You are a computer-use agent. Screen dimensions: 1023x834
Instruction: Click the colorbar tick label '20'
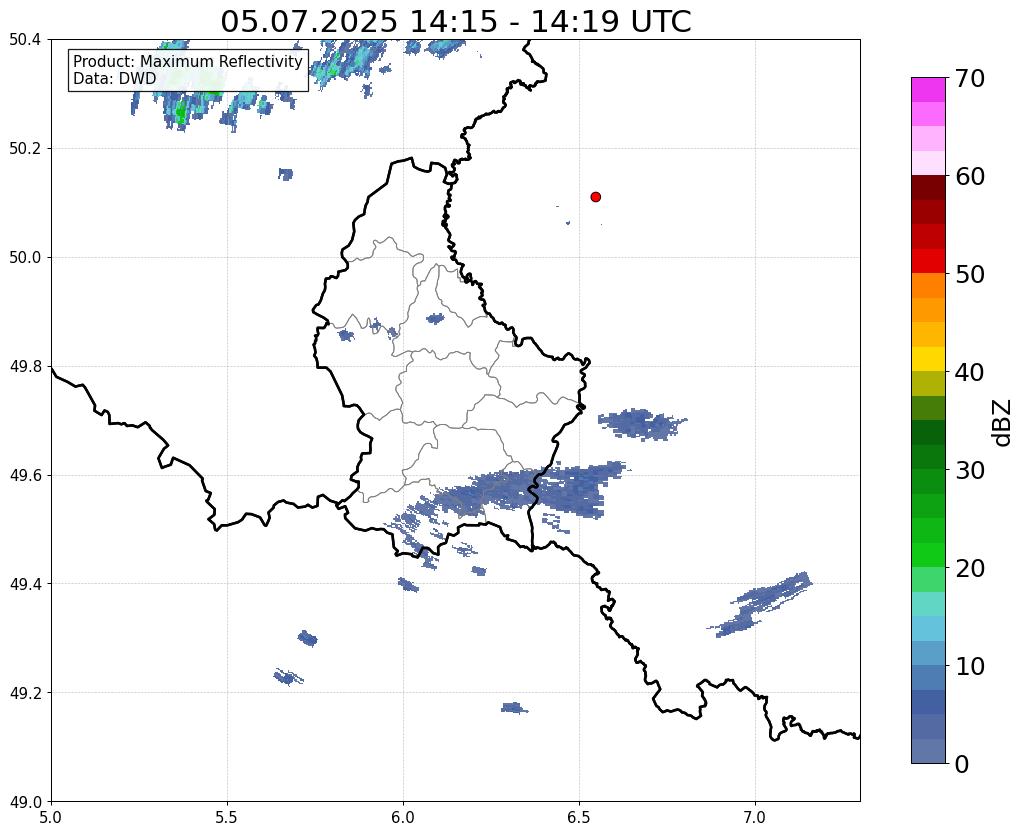[x=970, y=568]
